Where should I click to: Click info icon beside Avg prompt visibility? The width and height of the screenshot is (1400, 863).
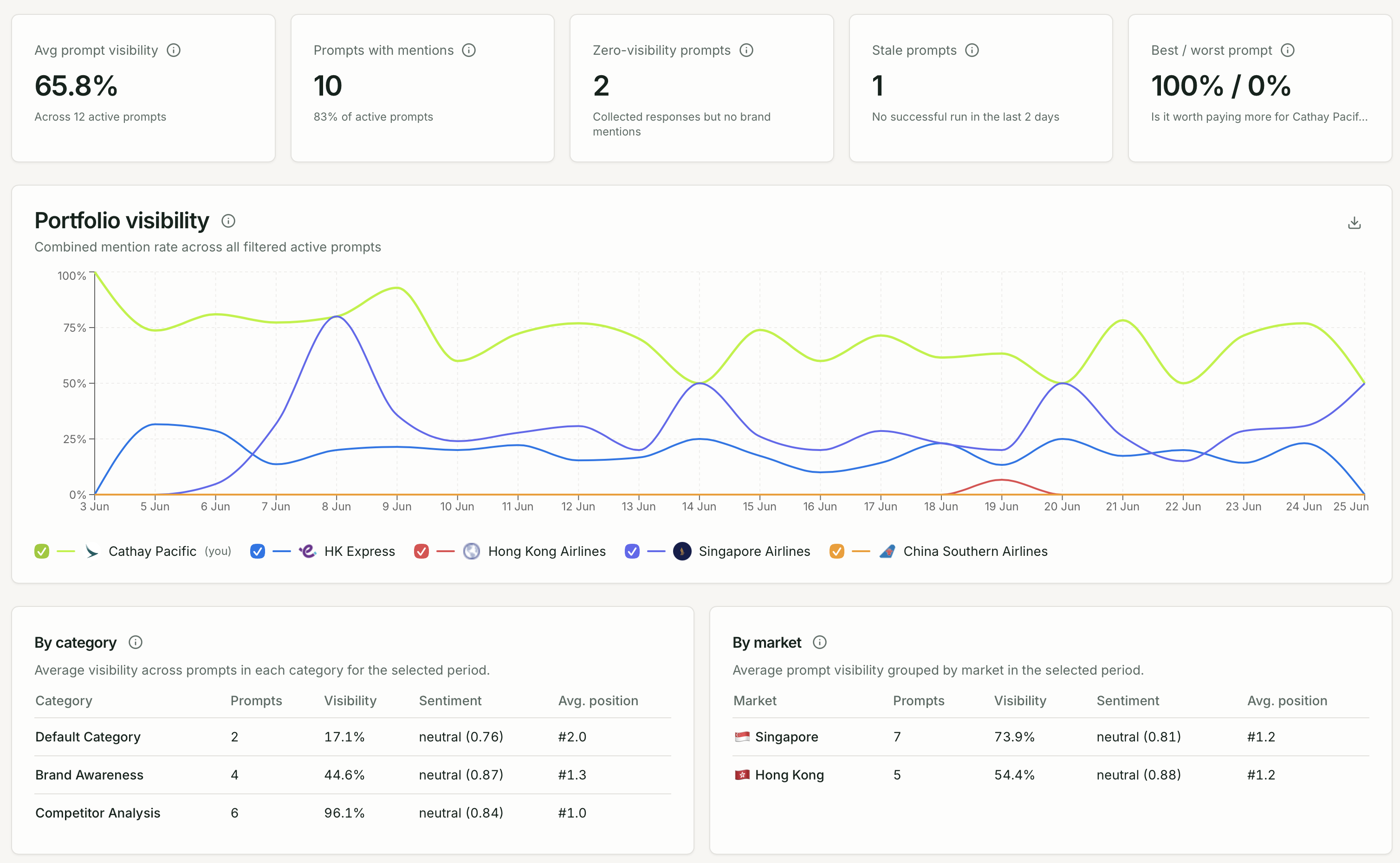point(174,50)
